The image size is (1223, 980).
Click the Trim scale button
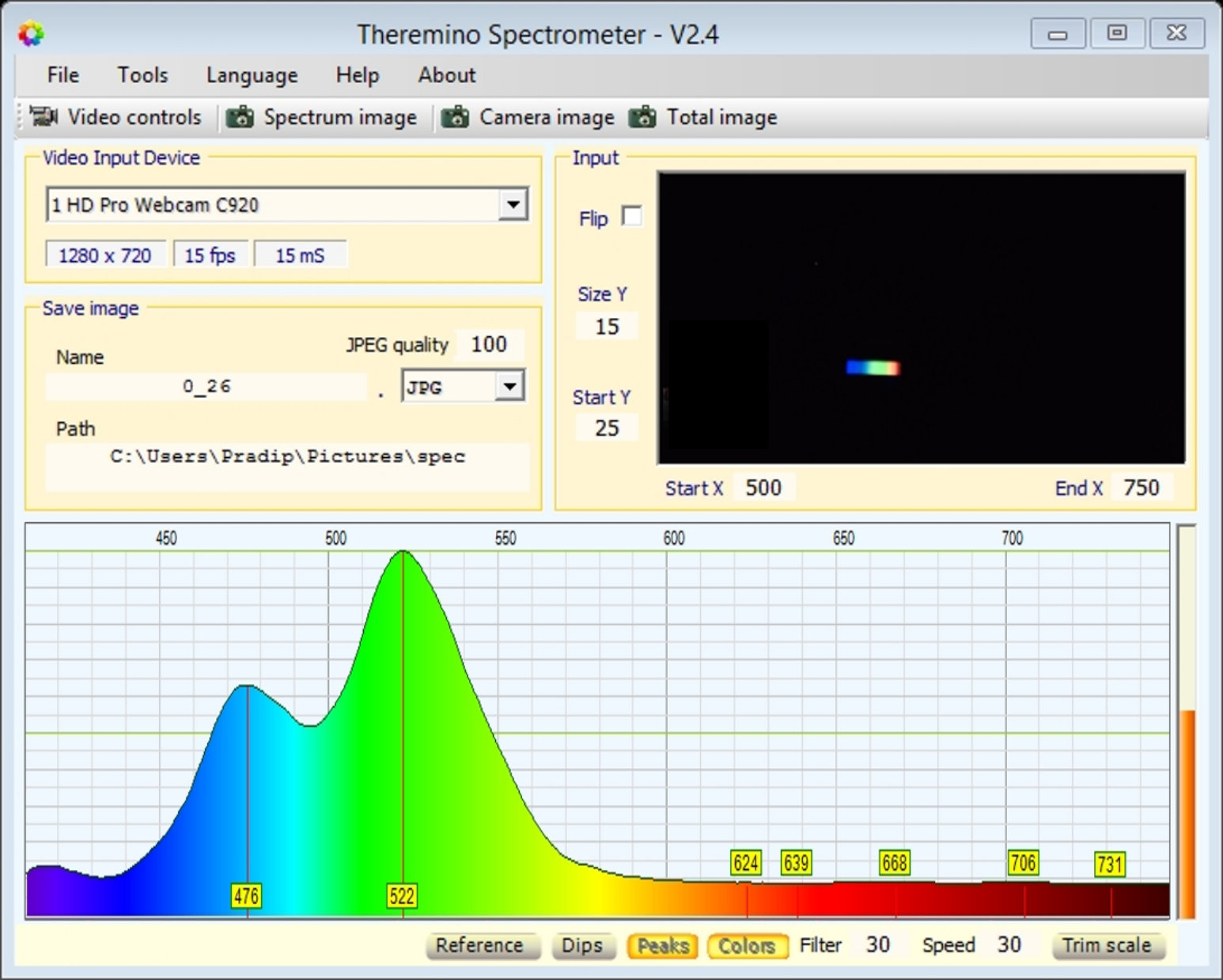[x=1108, y=946]
